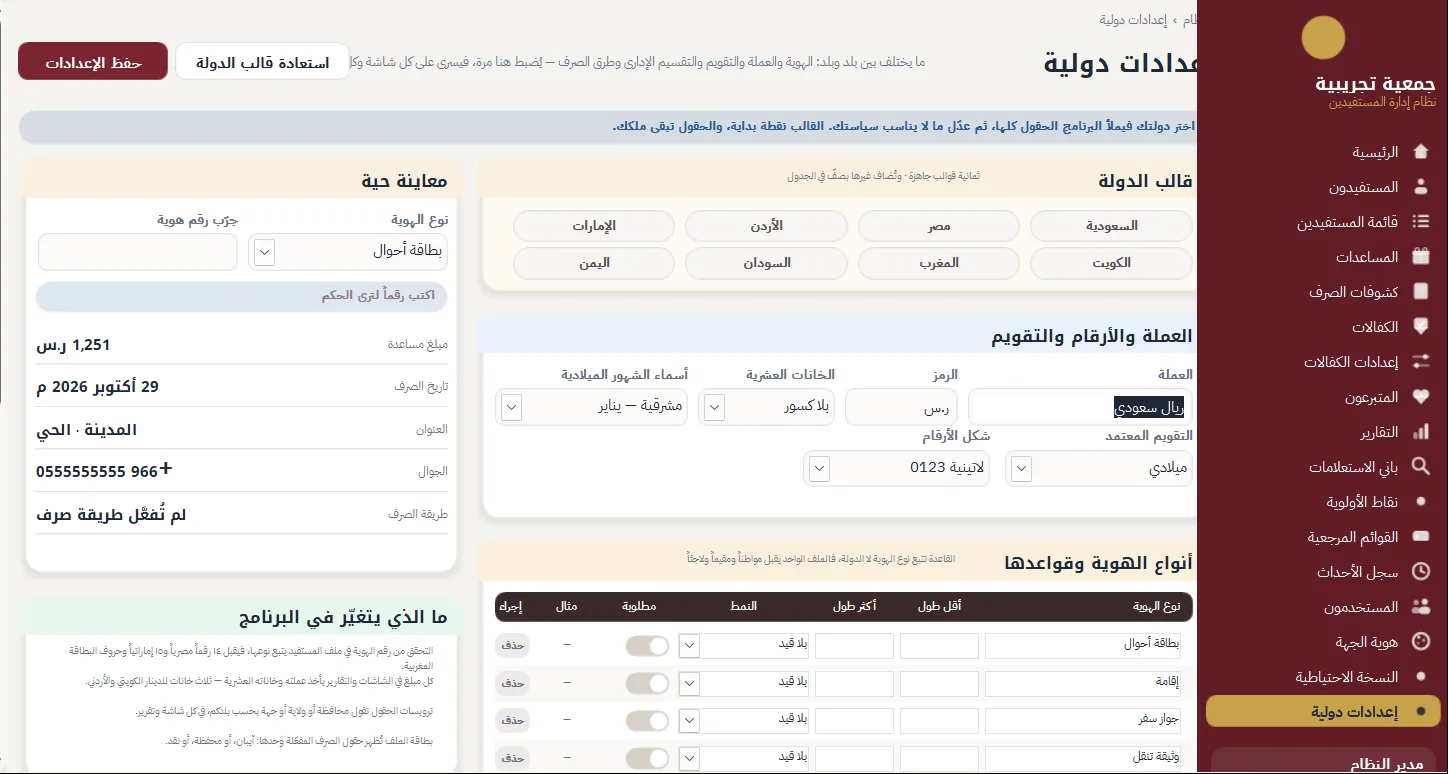Select إعدادات دولية in the sidebar

click(1322, 711)
